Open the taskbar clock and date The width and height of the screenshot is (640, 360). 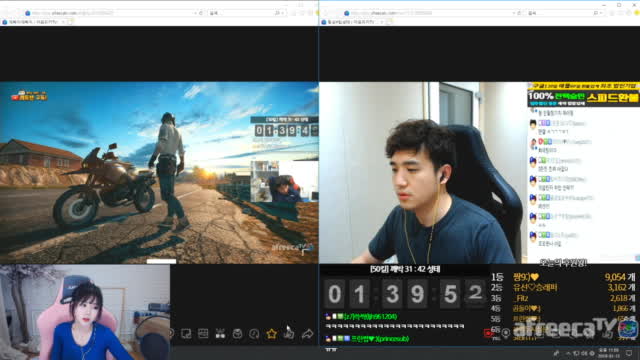pyautogui.click(x=608, y=353)
